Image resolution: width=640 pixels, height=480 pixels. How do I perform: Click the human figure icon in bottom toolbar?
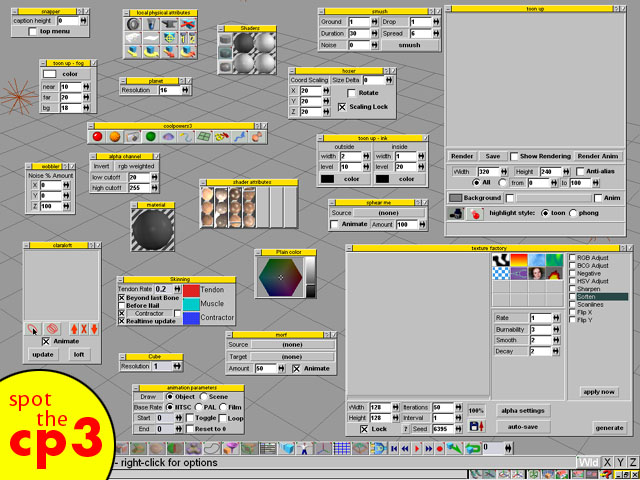point(304,449)
